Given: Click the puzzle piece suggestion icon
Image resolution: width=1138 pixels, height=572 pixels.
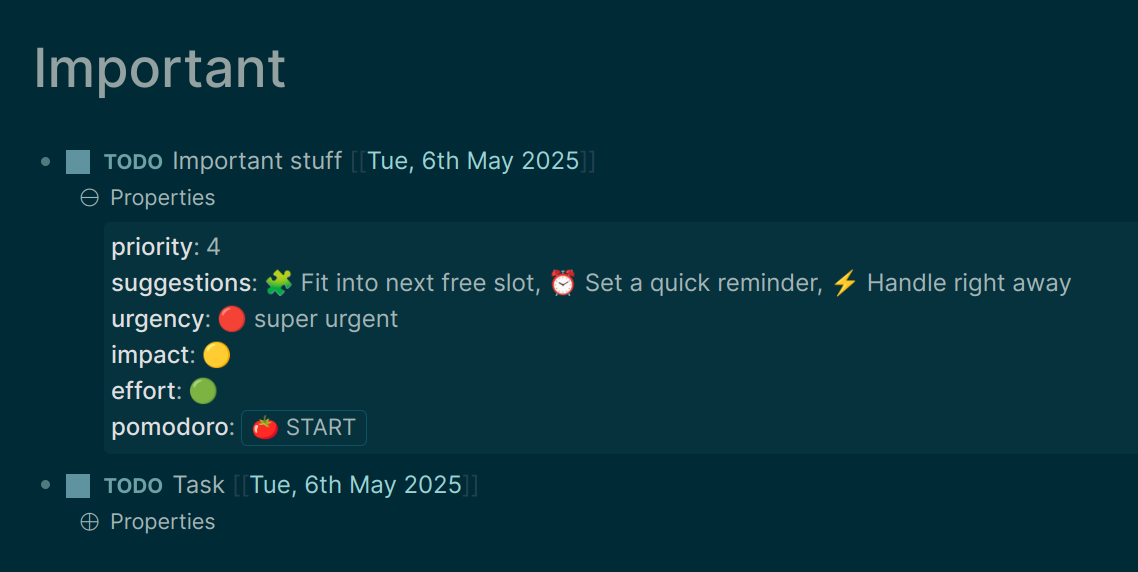Looking at the screenshot, I should [x=279, y=282].
